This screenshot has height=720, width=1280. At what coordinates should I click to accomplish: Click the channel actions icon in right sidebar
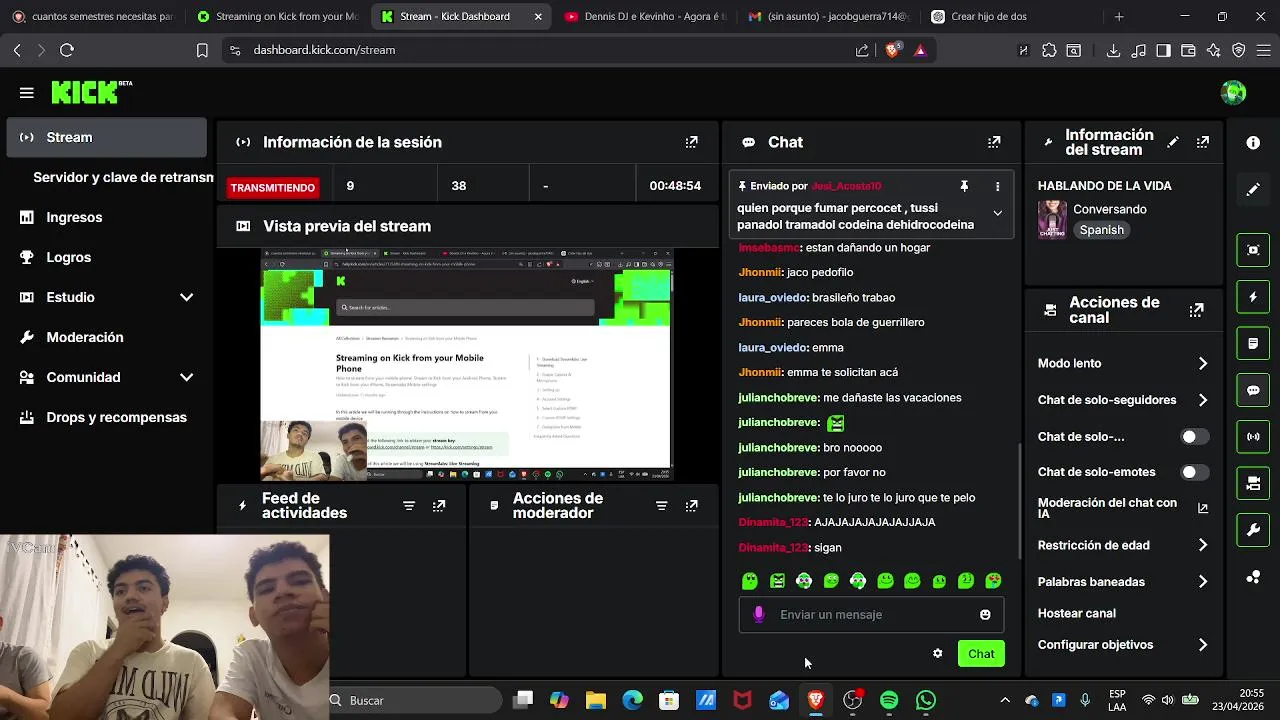(1253, 483)
